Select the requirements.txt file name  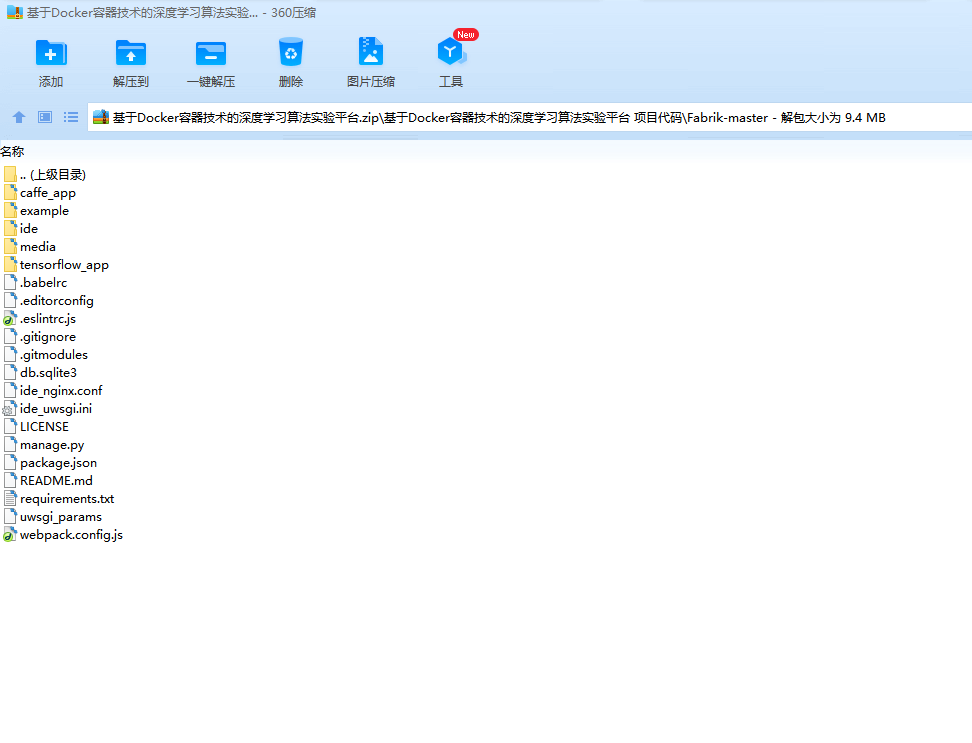(67, 499)
